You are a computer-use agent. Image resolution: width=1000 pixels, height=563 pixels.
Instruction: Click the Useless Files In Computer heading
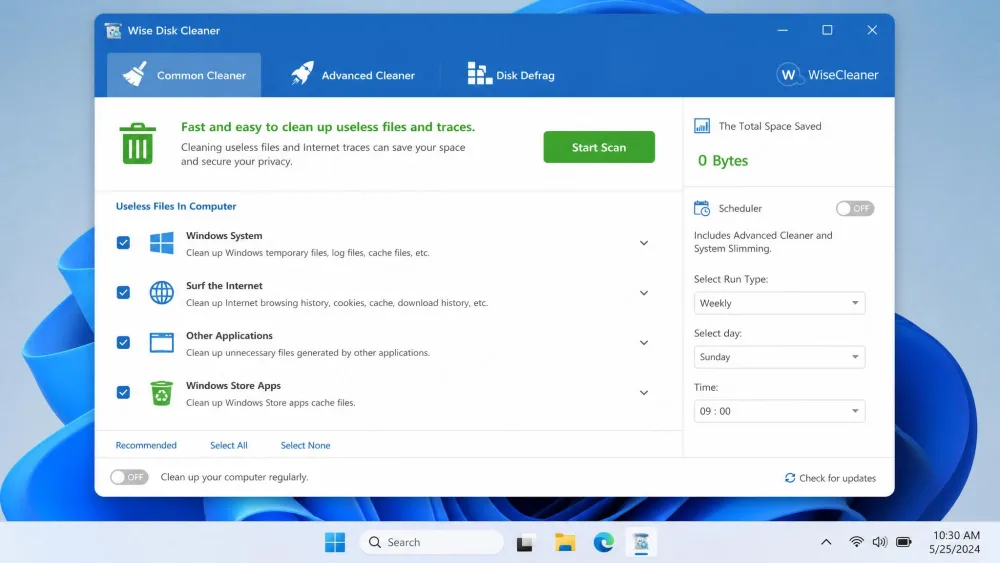pyautogui.click(x=176, y=206)
